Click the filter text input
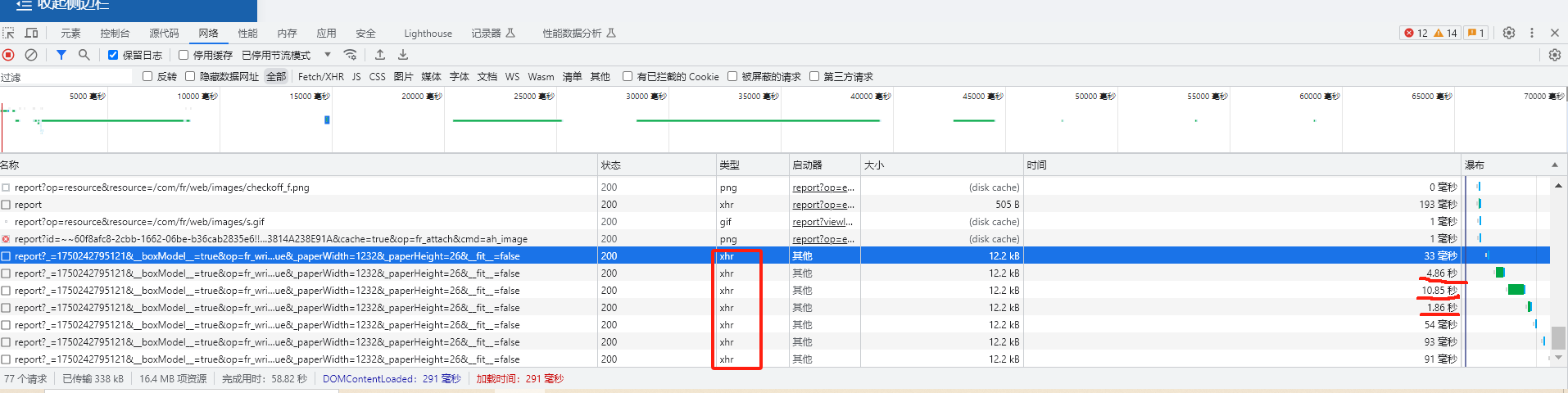The width and height of the screenshot is (1568, 393). tap(66, 76)
